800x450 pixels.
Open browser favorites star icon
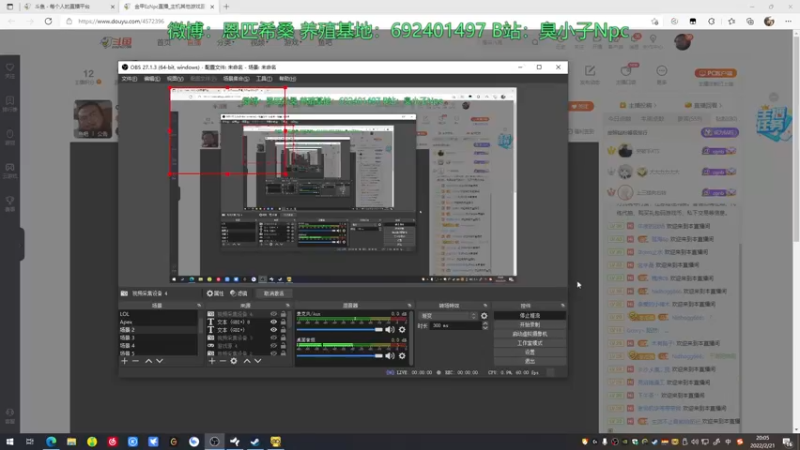(x=732, y=21)
